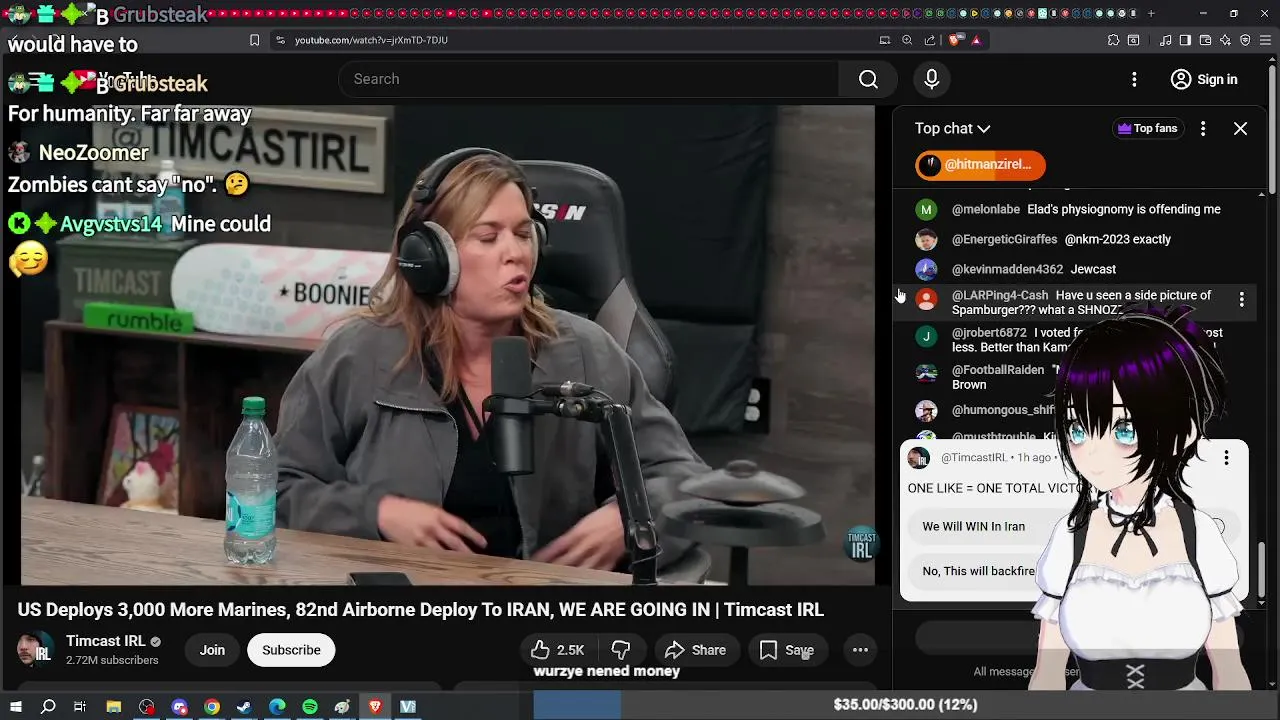Share this page from address bar
Screen dimensions: 1280x720
coord(930,40)
